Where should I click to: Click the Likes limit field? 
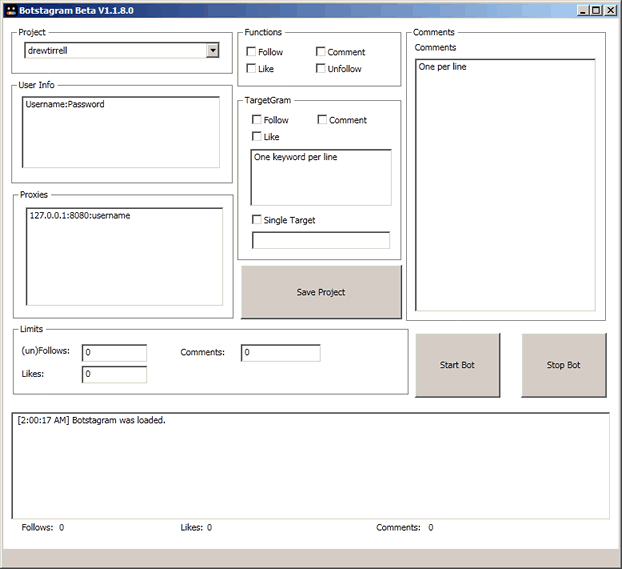click(114, 374)
